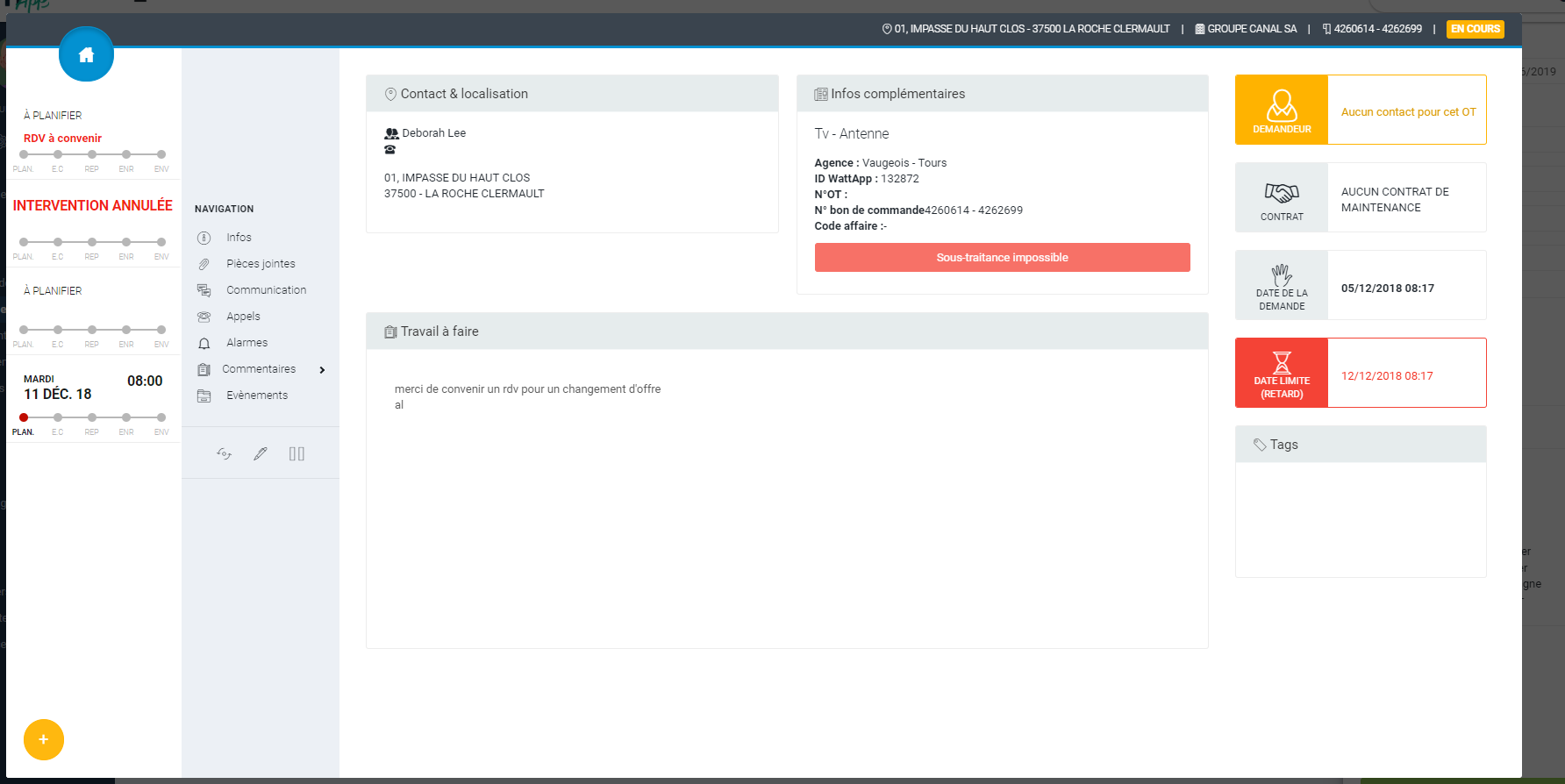Viewport: 1565px width, 784px height.
Task: Select the Intervention annulée entry
Action: pyautogui.click(x=92, y=206)
